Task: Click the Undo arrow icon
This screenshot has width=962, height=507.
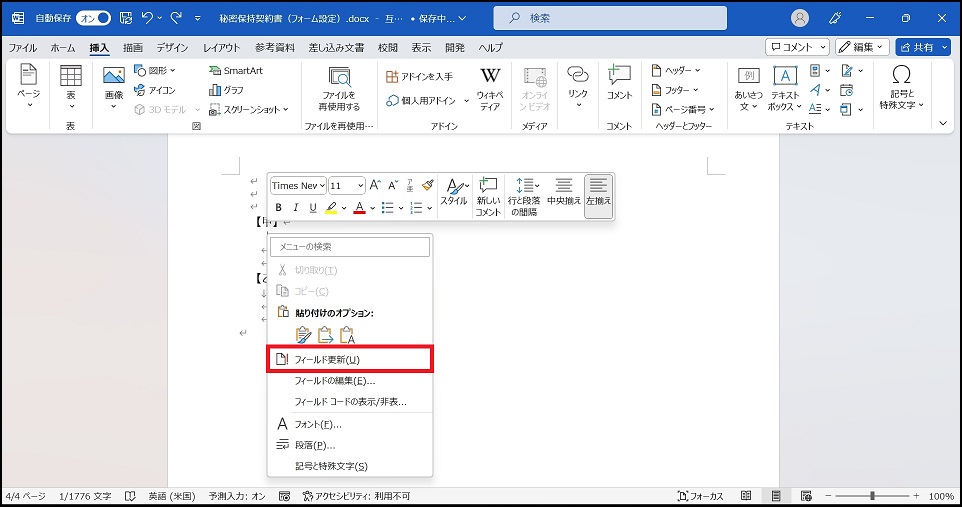Action: click(x=147, y=18)
